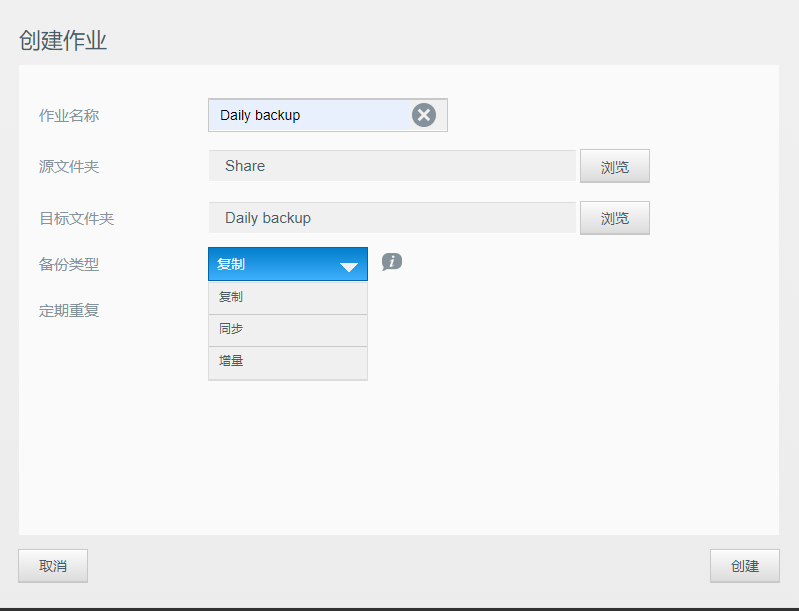Click the 备份类型 label

pyautogui.click(x=69, y=264)
